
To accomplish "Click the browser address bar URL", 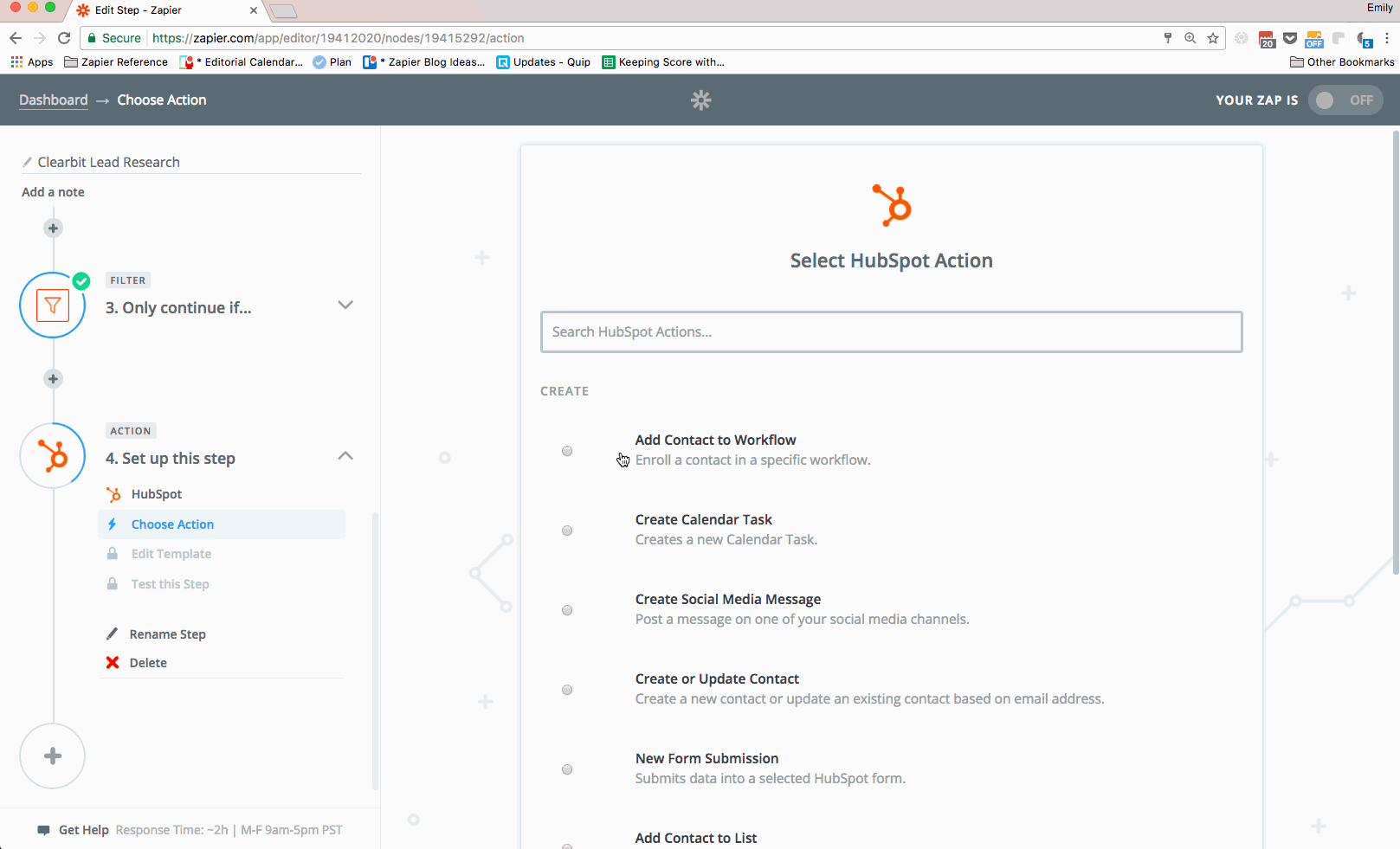I will click(x=339, y=38).
